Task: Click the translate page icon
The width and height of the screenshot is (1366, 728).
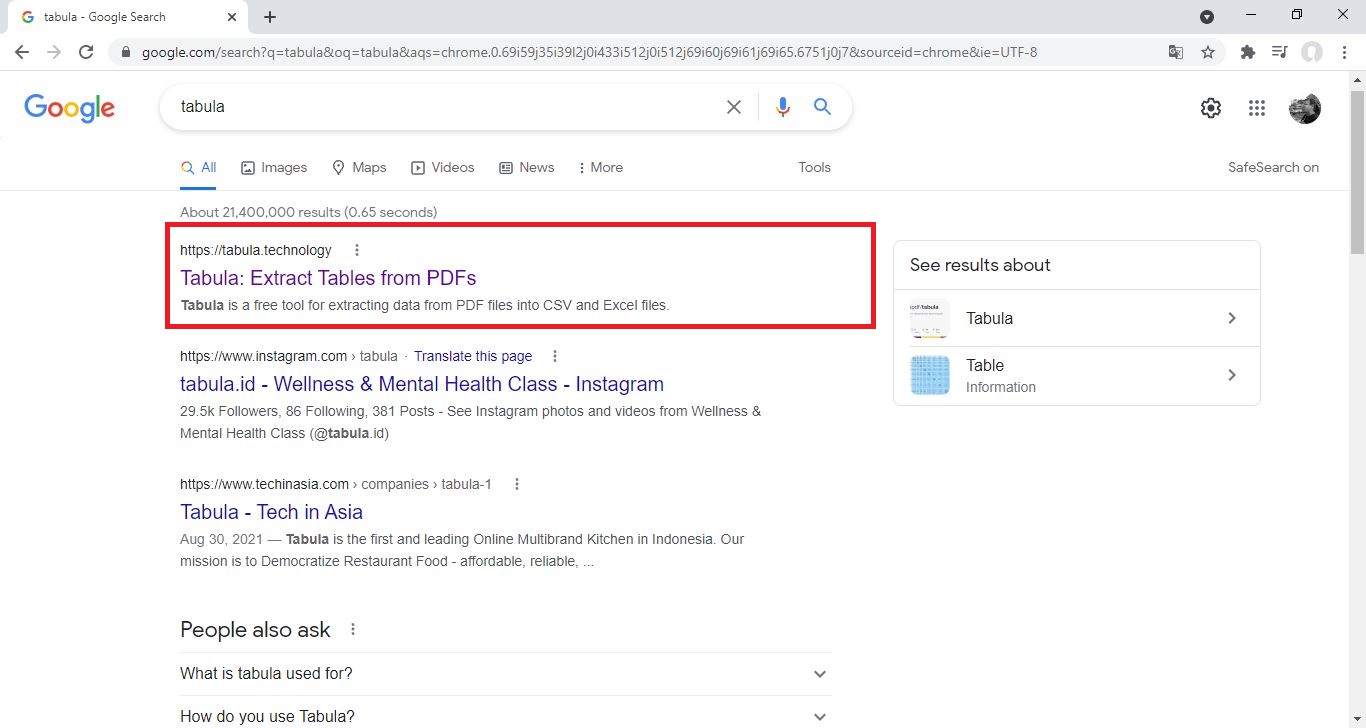Action: [1176, 52]
